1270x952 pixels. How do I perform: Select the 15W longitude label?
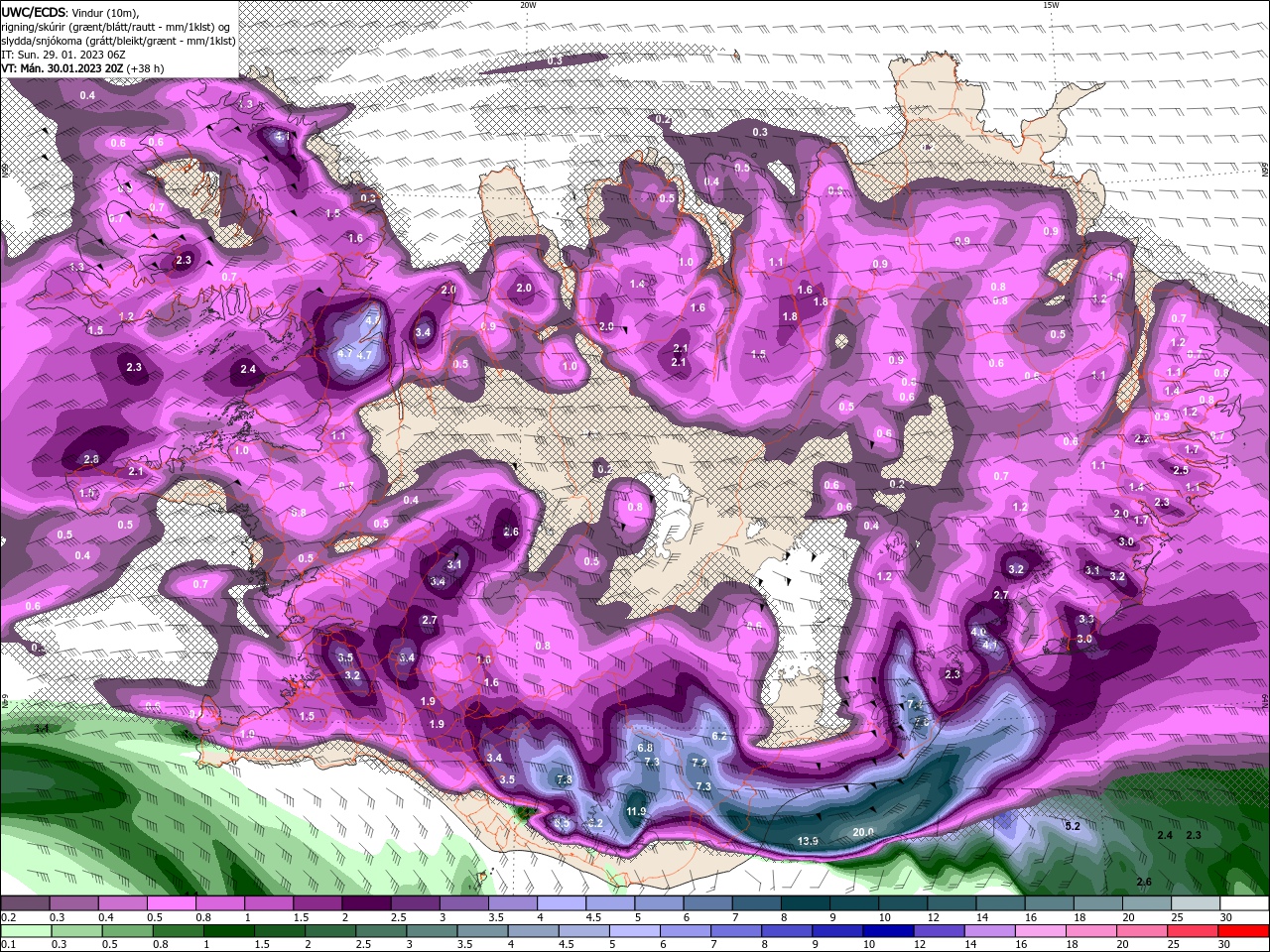(x=1051, y=5)
